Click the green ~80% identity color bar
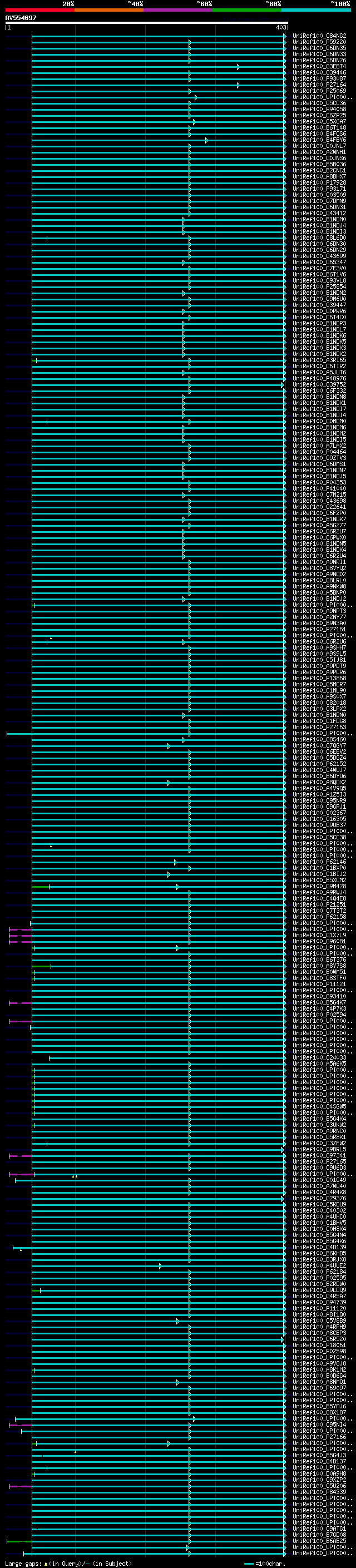The height and width of the screenshot is (1568, 356). [x=247, y=10]
